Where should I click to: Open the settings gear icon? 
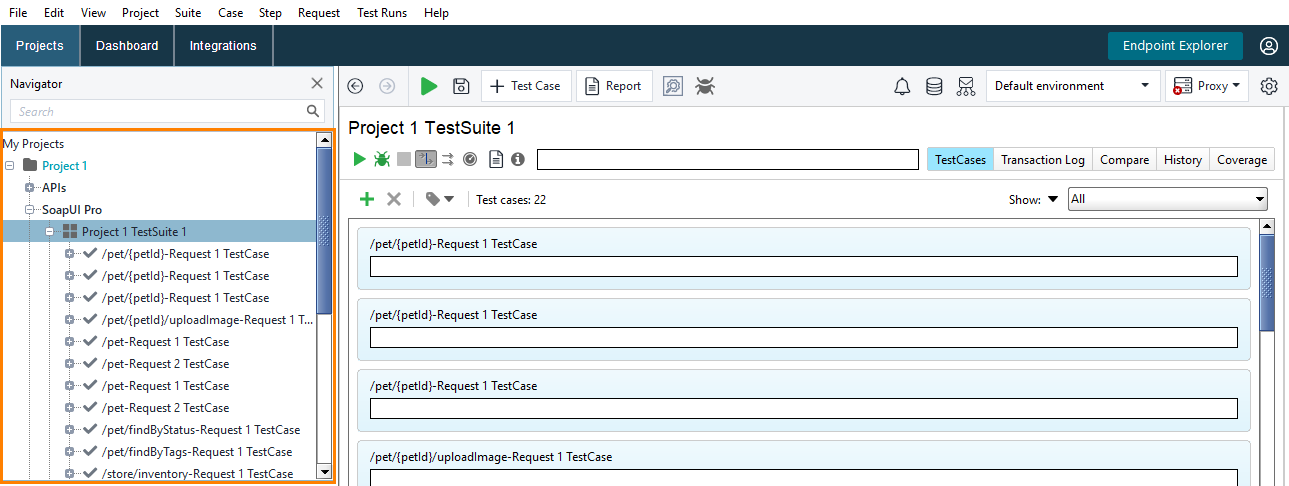tap(1269, 86)
